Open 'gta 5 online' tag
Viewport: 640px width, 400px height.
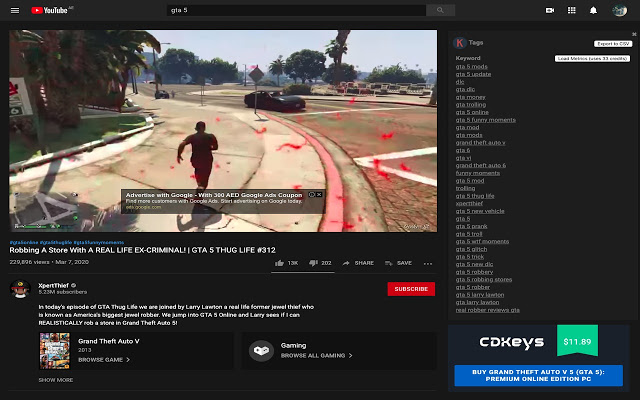pyautogui.click(x=472, y=112)
